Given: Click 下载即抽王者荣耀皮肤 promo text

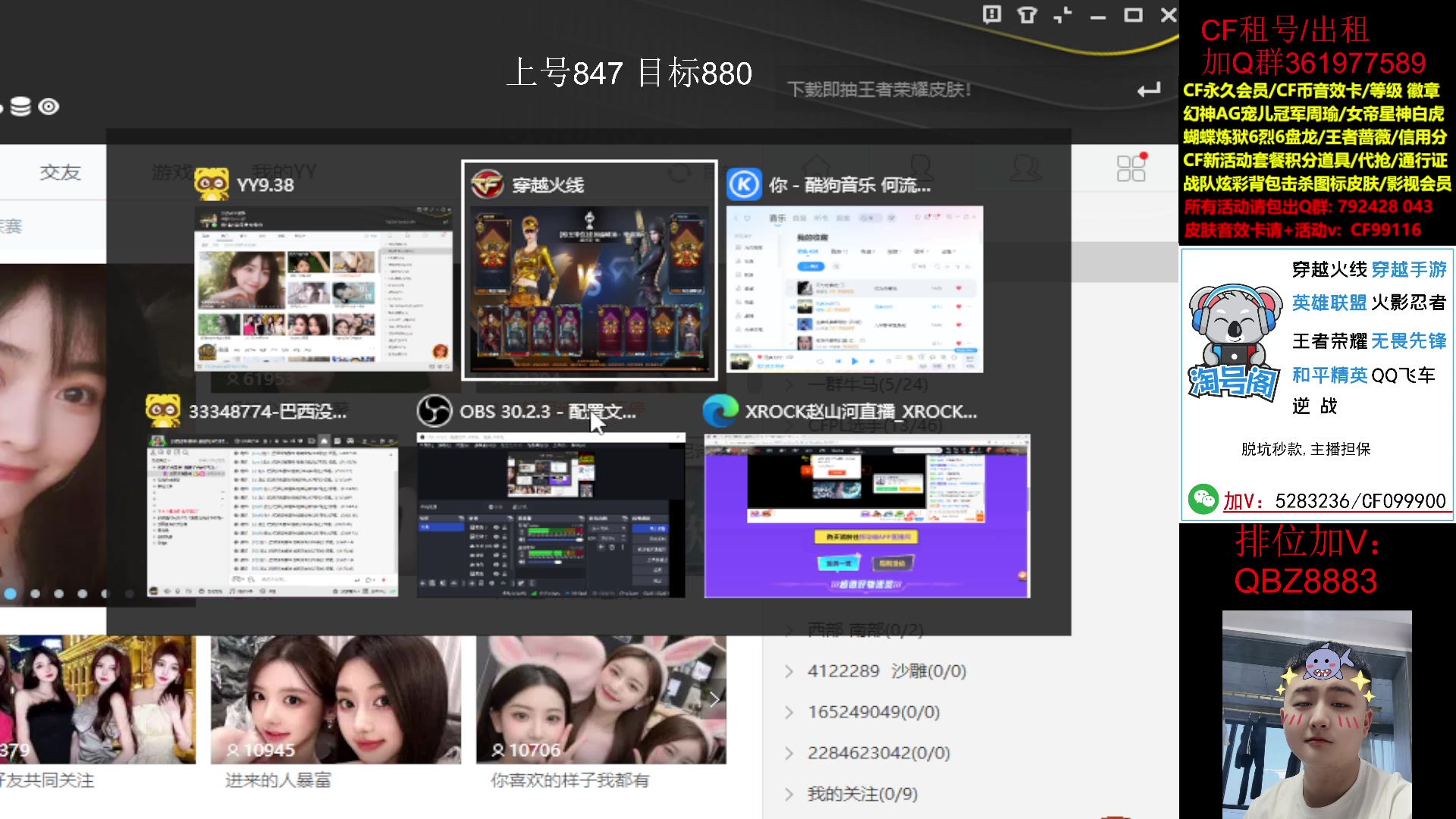Looking at the screenshot, I should [879, 89].
